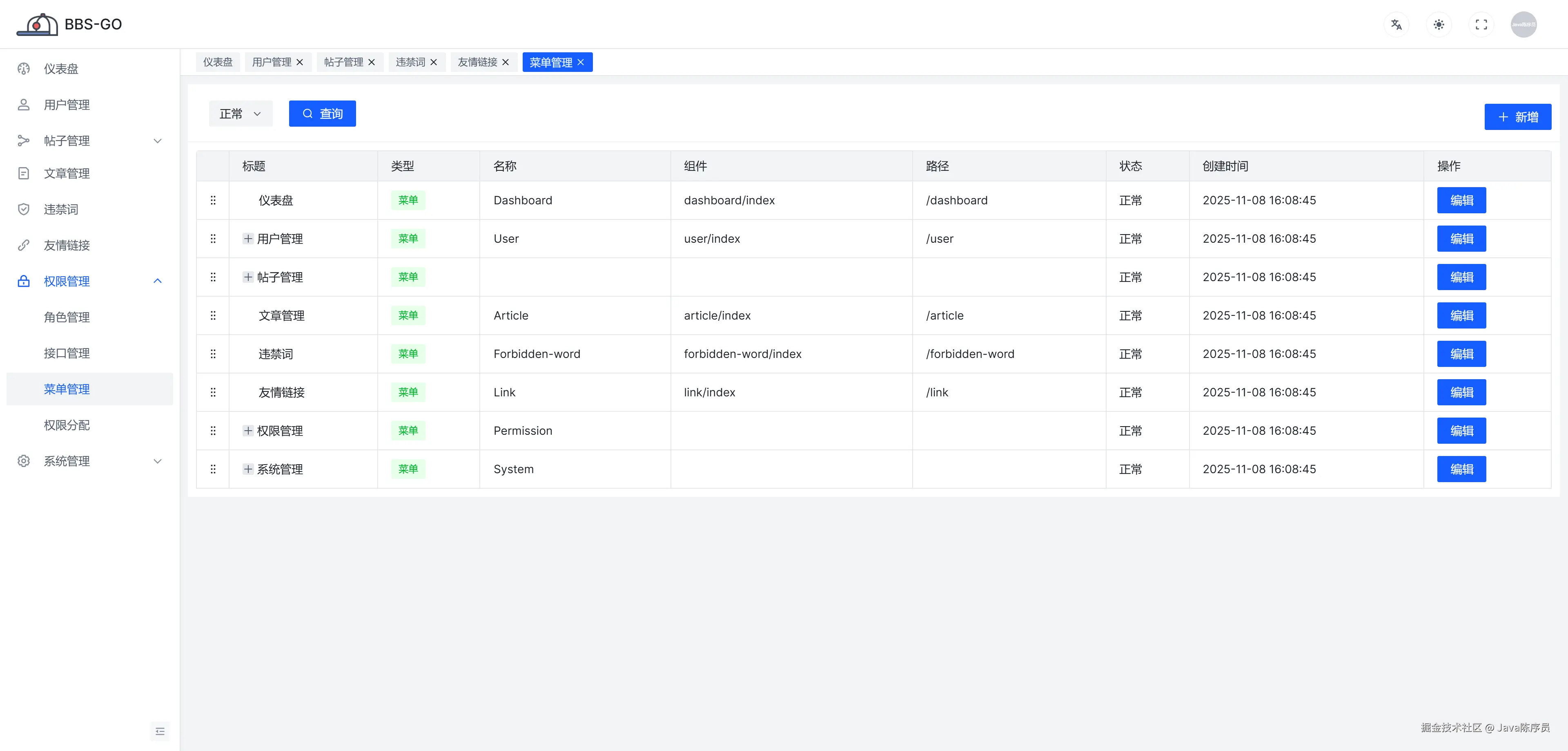Screen dimensions: 1568x751
Task: Close the 违禁词 tab
Action: [x=433, y=62]
